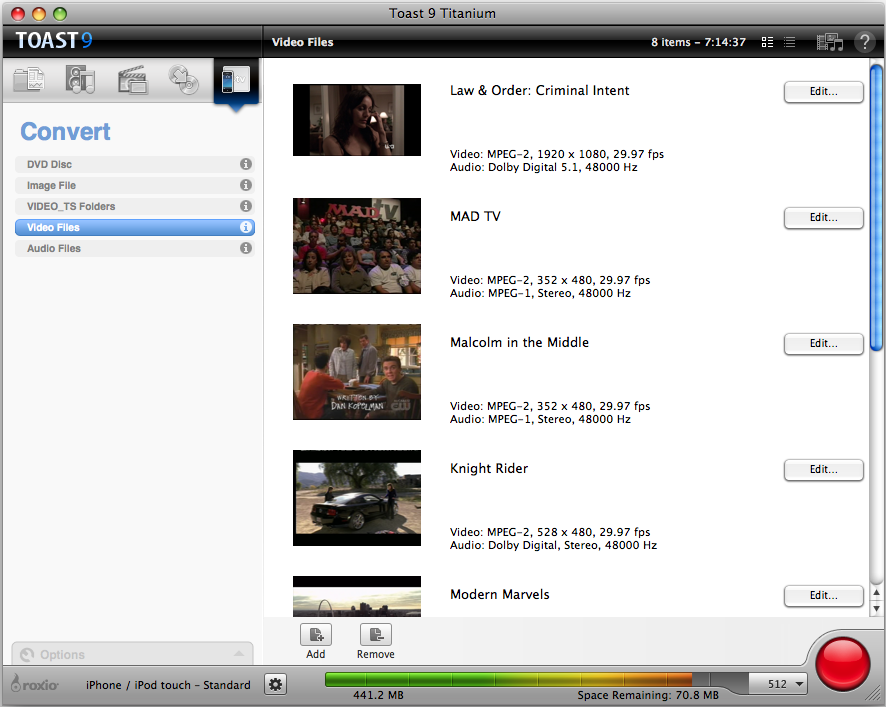Select Audio Files conversion type
This screenshot has width=886, height=707.
coord(134,248)
